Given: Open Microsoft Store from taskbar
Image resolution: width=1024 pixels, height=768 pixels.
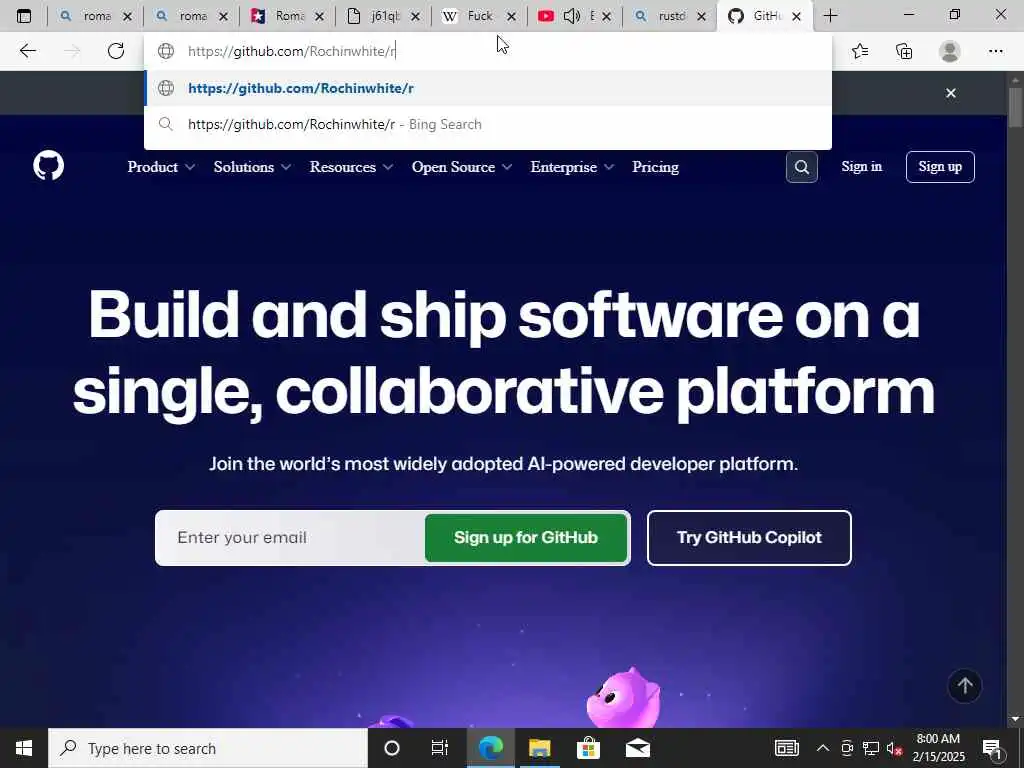Looking at the screenshot, I should click(x=588, y=748).
